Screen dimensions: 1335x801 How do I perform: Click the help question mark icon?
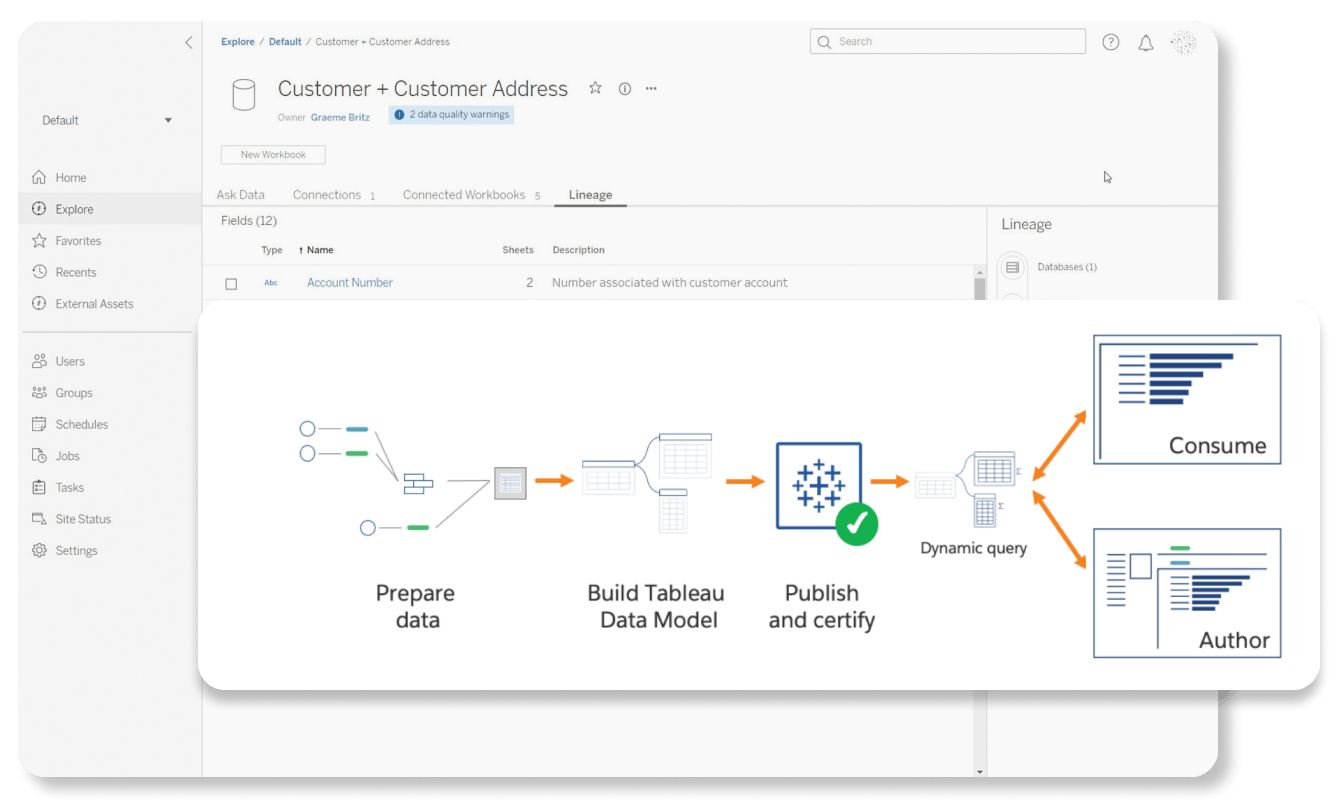pos(1110,42)
